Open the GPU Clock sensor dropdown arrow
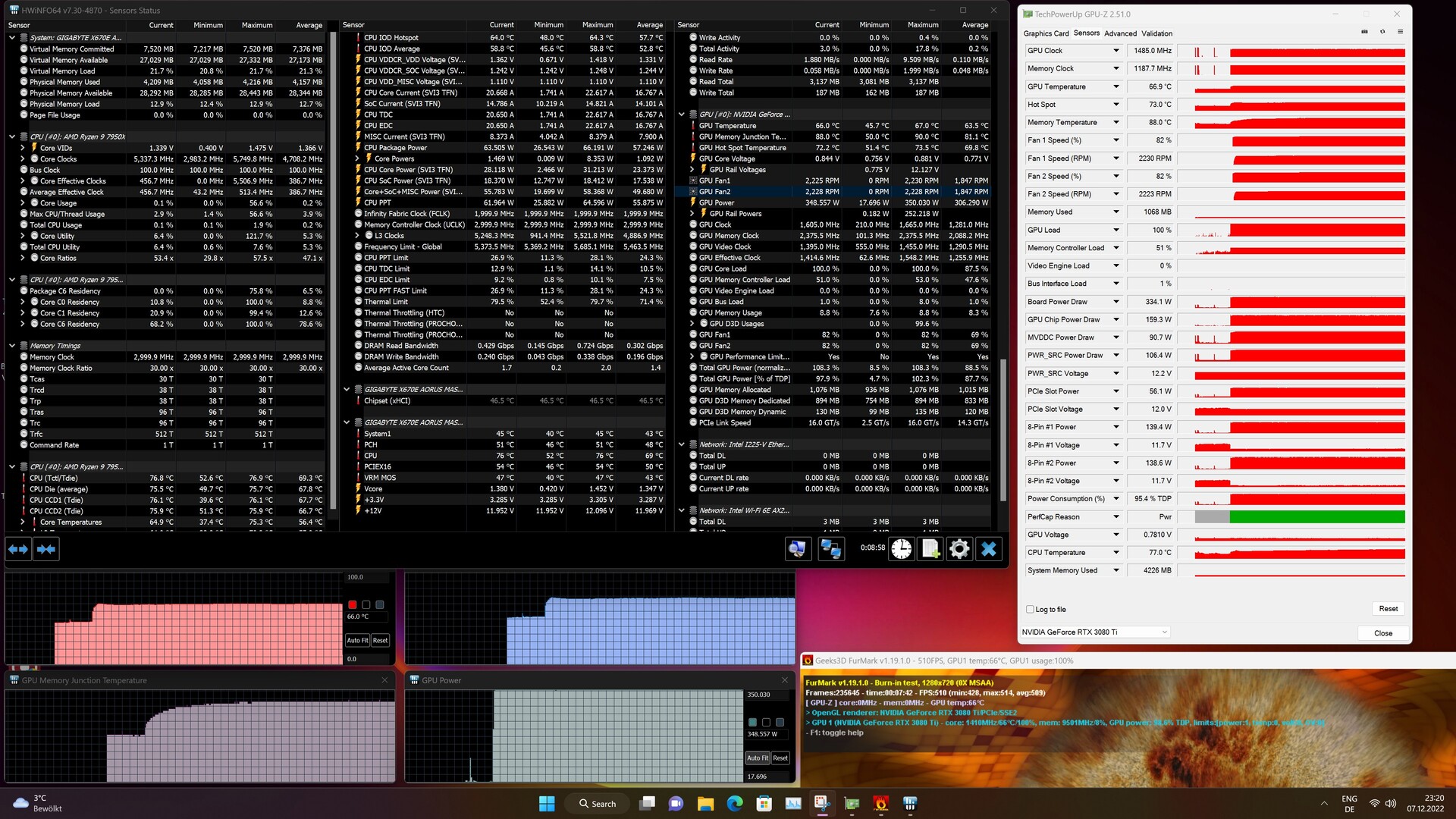1456x819 pixels. (1116, 51)
